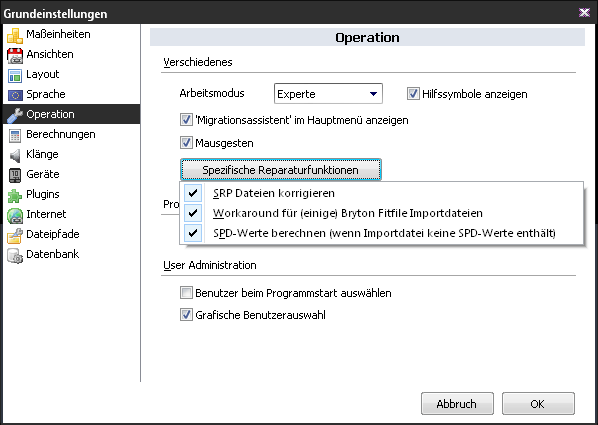Toggle Hilfssymbole anzeigen checkbox
Image resolution: width=598 pixels, height=425 pixels.
click(x=413, y=94)
